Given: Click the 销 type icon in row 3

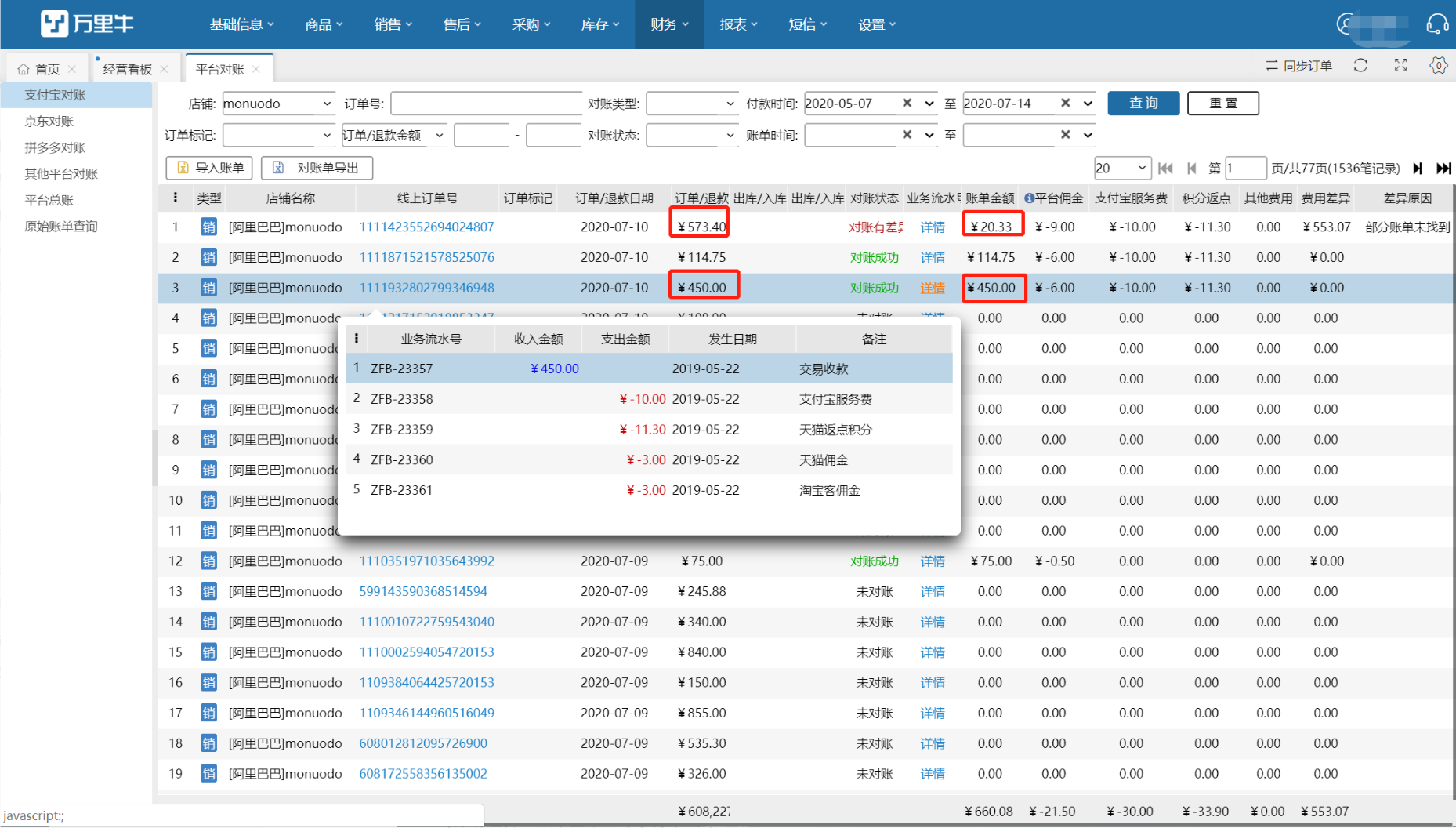Looking at the screenshot, I should coord(208,288).
